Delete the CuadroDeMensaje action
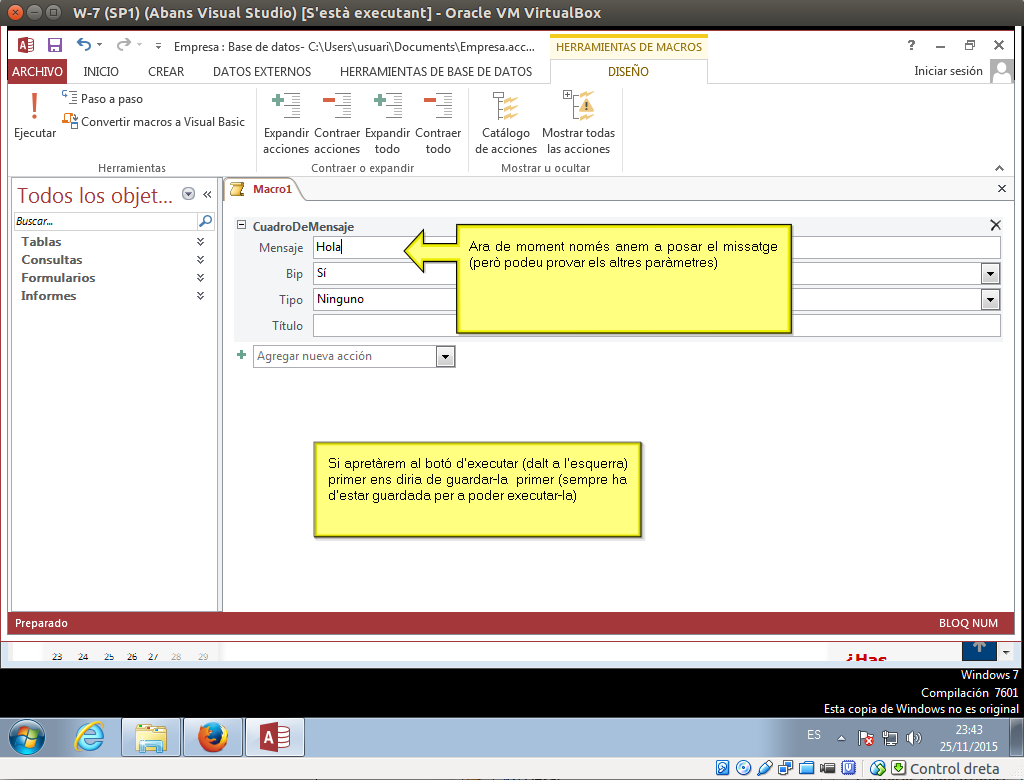The height and width of the screenshot is (780, 1024). [x=995, y=225]
